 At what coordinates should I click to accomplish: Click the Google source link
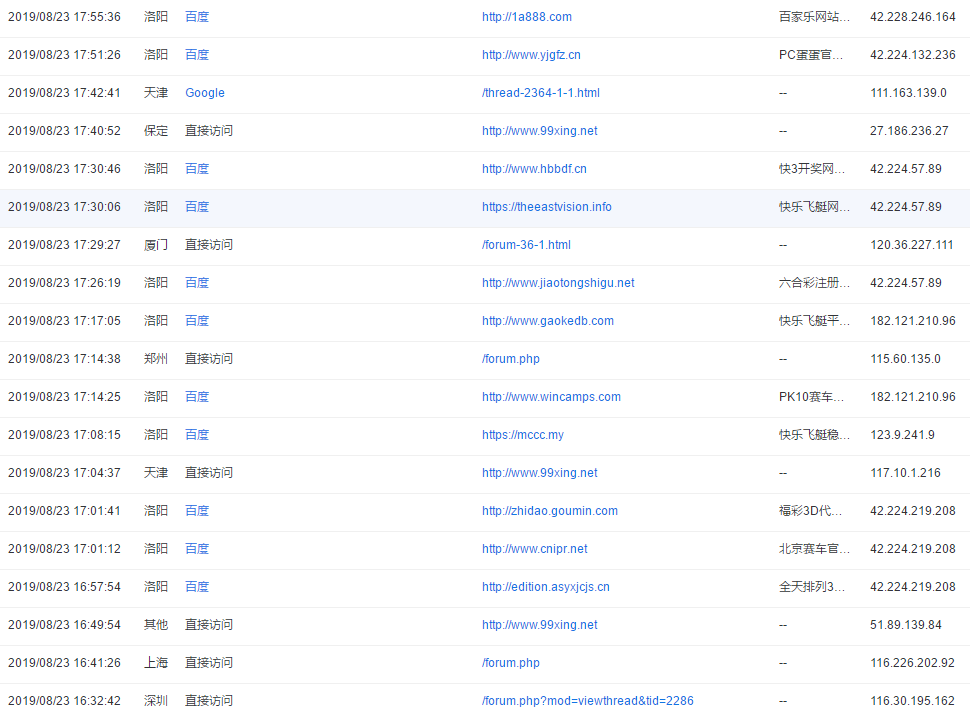point(205,93)
